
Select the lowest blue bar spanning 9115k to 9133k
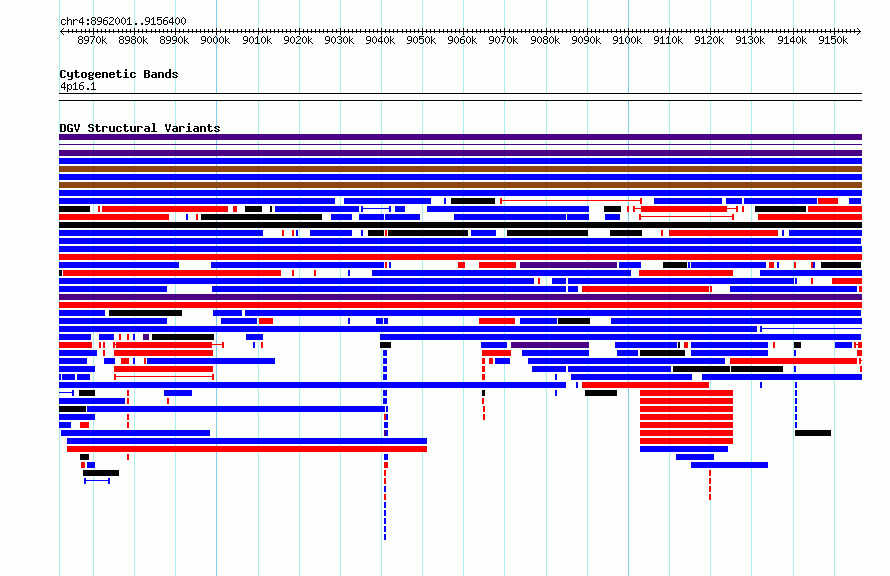[x=729, y=465]
